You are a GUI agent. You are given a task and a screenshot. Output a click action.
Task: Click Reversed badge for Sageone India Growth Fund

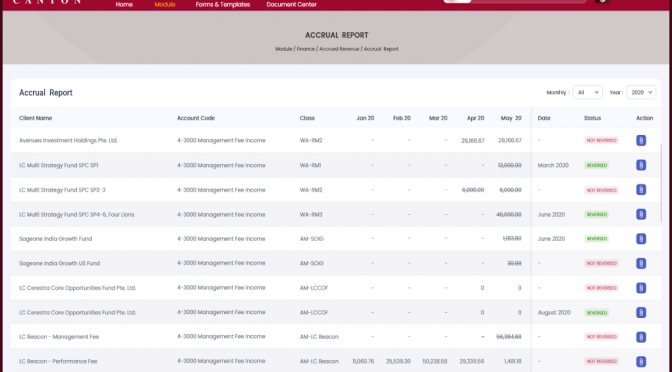tap(597, 239)
